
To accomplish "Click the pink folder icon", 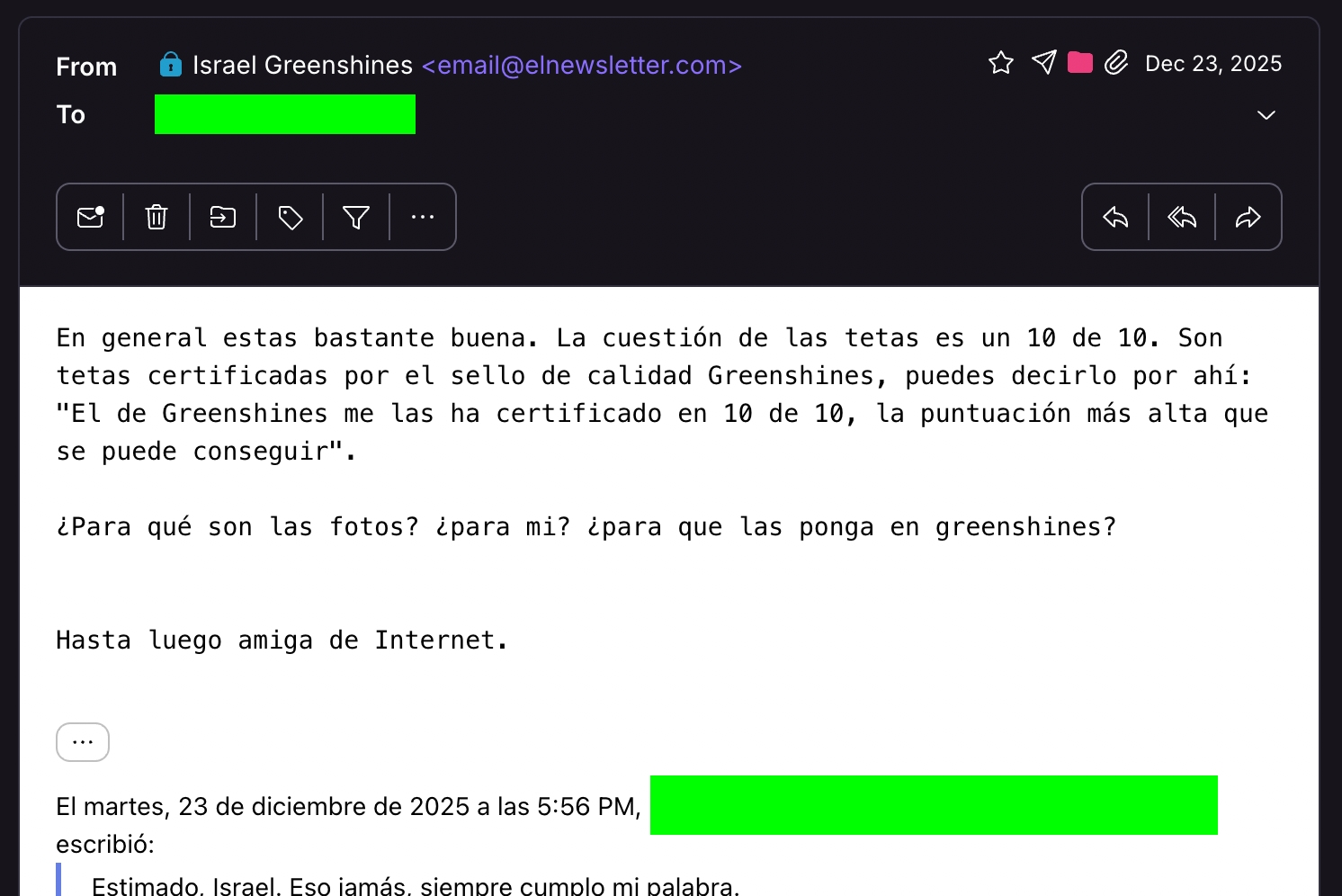I will pos(1080,62).
